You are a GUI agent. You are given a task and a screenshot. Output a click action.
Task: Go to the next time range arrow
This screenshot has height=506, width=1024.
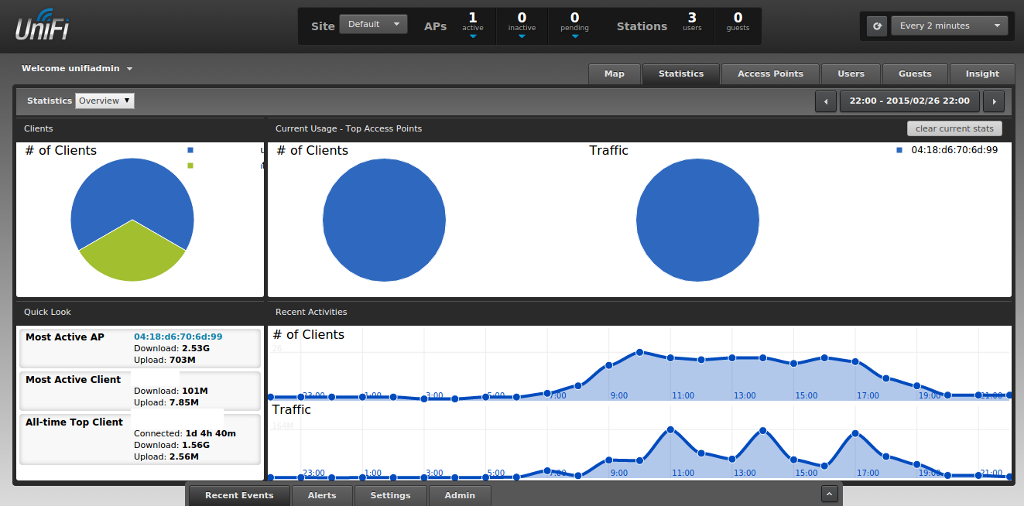pyautogui.click(x=994, y=102)
